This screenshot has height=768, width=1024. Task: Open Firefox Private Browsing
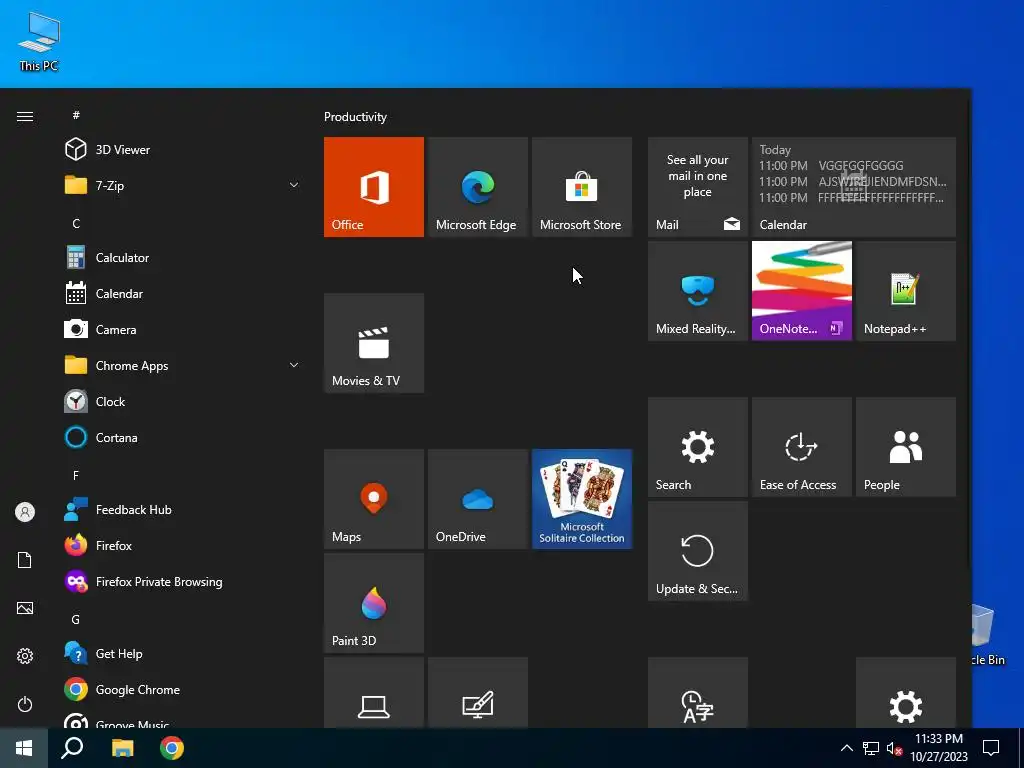click(182, 582)
